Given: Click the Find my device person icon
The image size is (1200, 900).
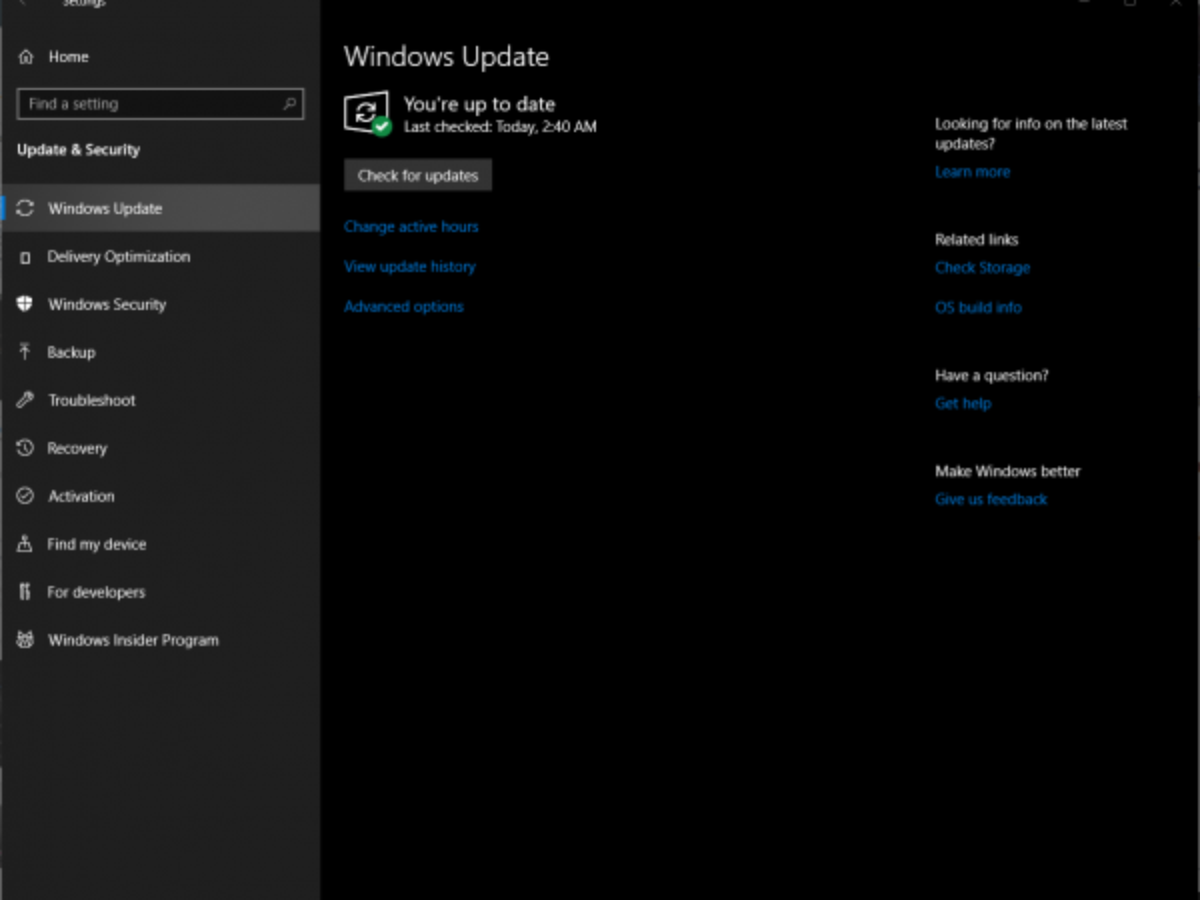Looking at the screenshot, I should click(26, 544).
